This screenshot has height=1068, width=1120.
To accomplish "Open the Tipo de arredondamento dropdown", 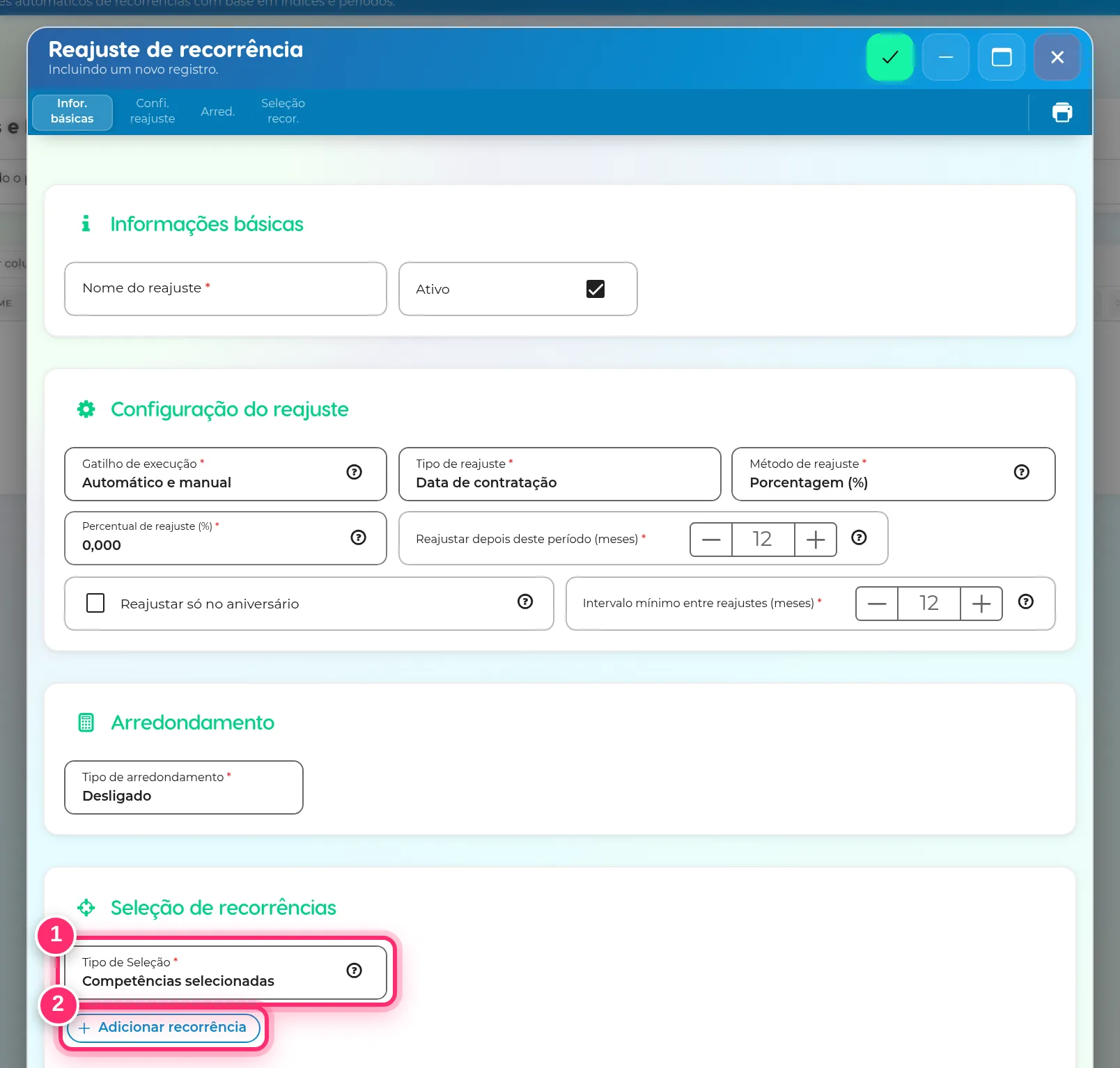I will coord(184,787).
